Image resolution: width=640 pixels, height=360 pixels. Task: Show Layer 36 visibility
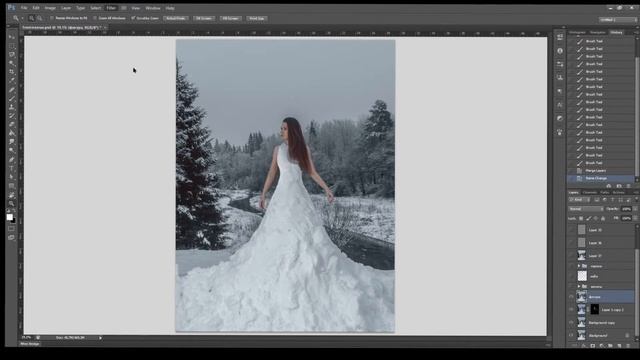pyautogui.click(x=571, y=243)
